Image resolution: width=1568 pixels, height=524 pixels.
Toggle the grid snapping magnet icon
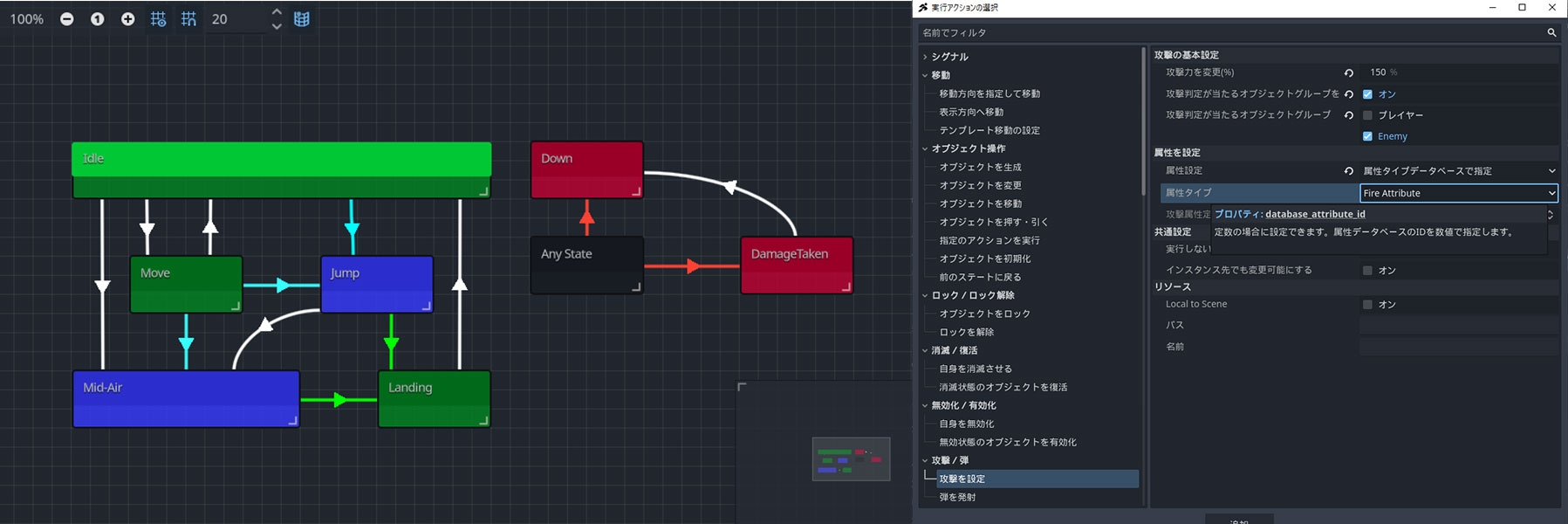[188, 19]
